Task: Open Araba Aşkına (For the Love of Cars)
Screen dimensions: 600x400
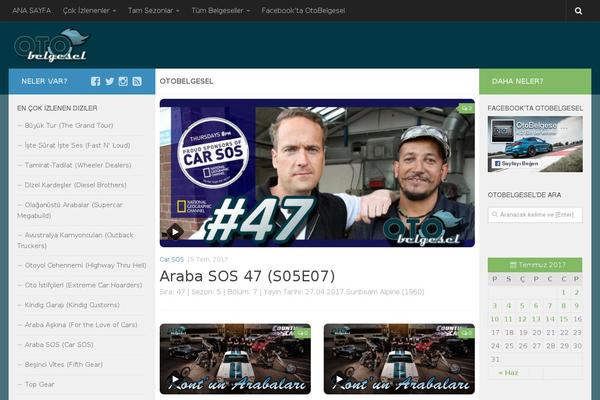Action: (81, 325)
